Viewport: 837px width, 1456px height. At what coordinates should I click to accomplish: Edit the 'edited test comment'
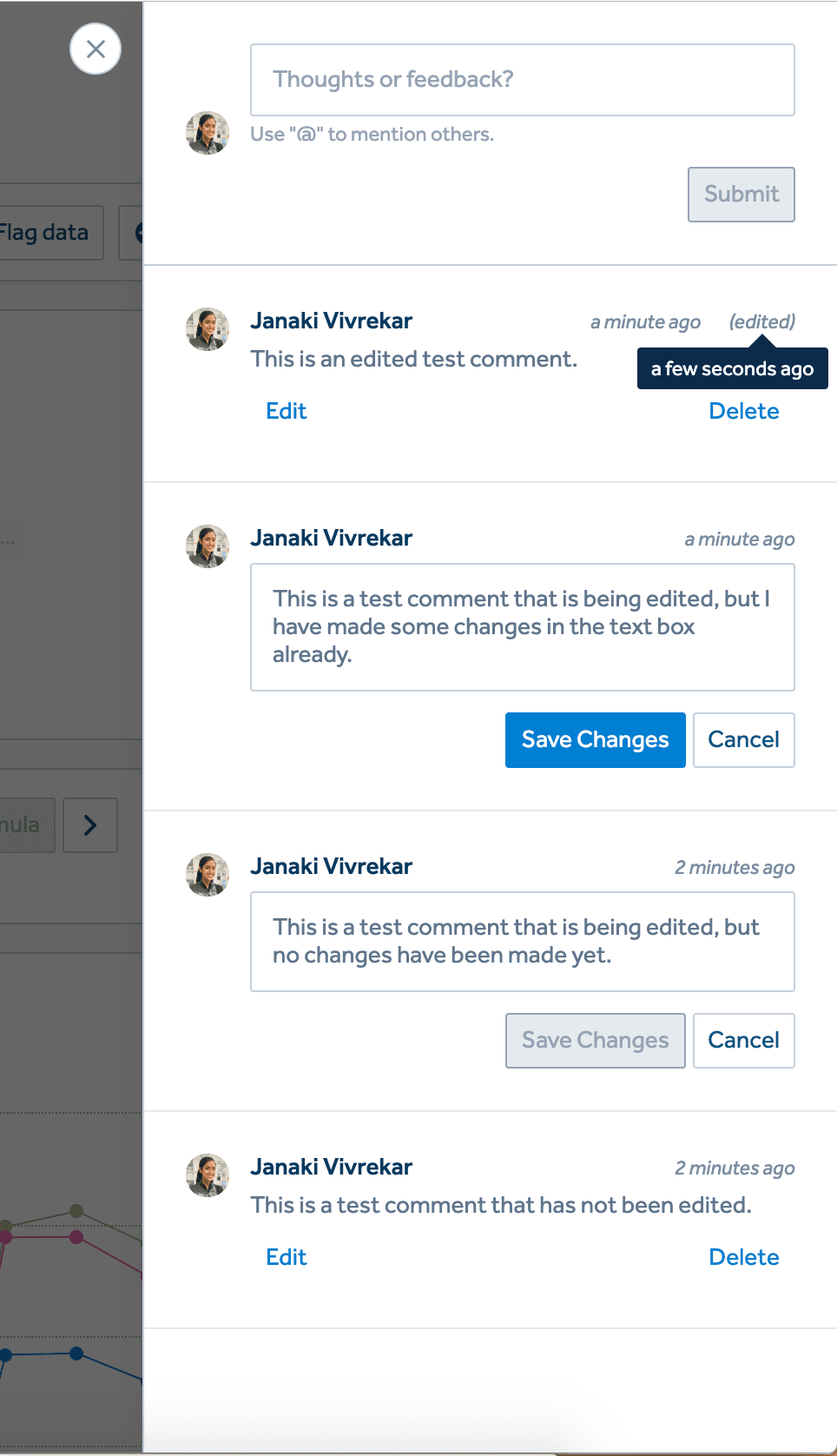[x=287, y=411]
